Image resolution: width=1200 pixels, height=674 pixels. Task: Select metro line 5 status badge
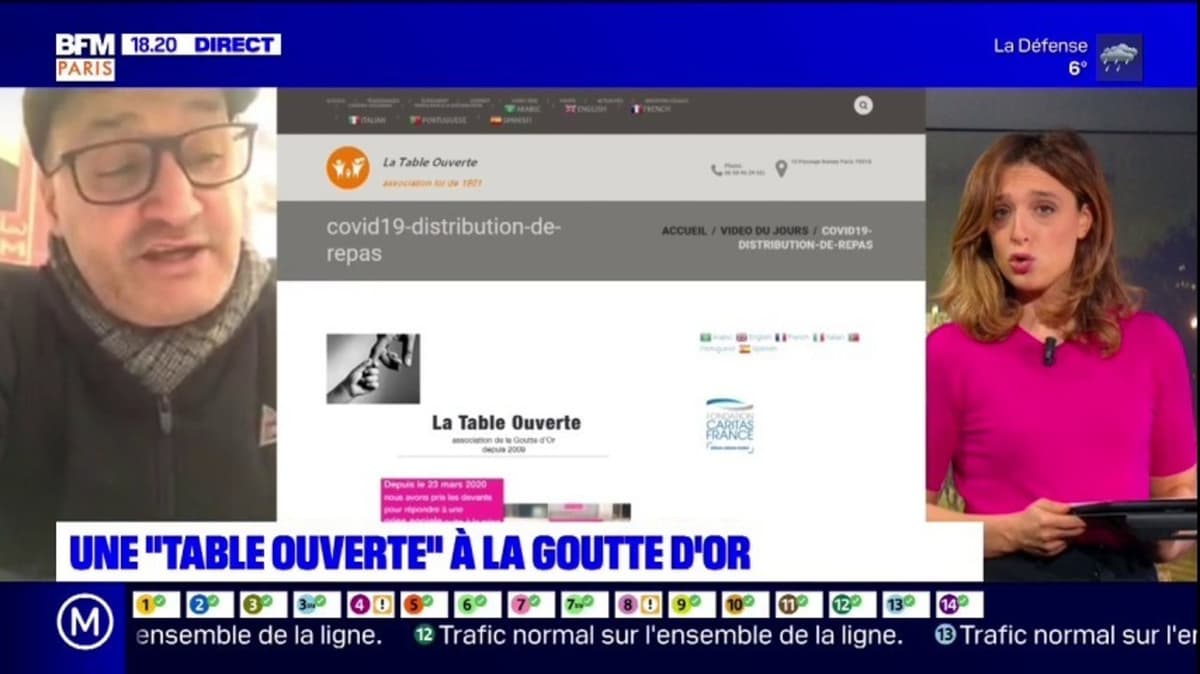click(424, 604)
